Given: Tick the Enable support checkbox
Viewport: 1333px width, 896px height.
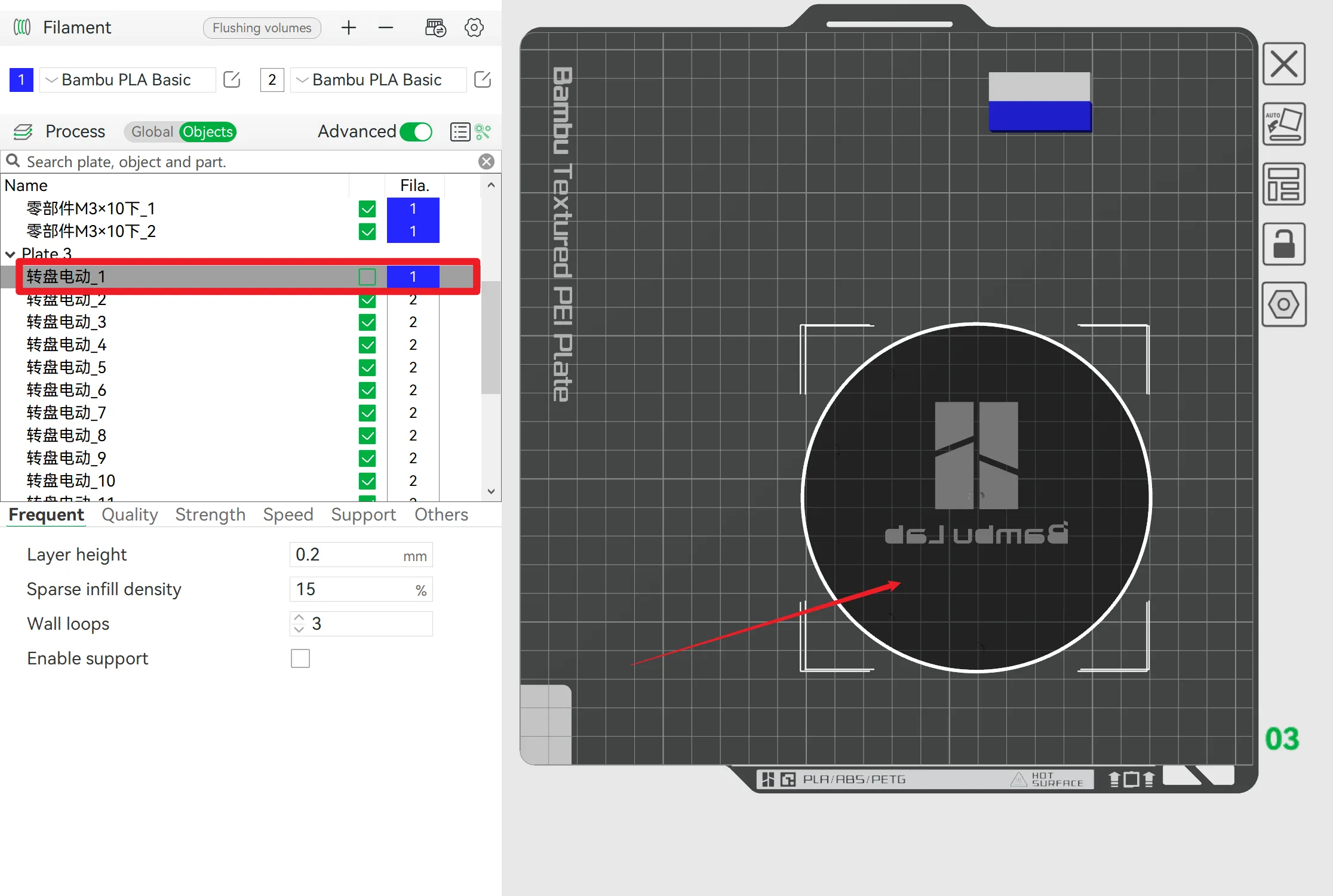Looking at the screenshot, I should coord(300,658).
